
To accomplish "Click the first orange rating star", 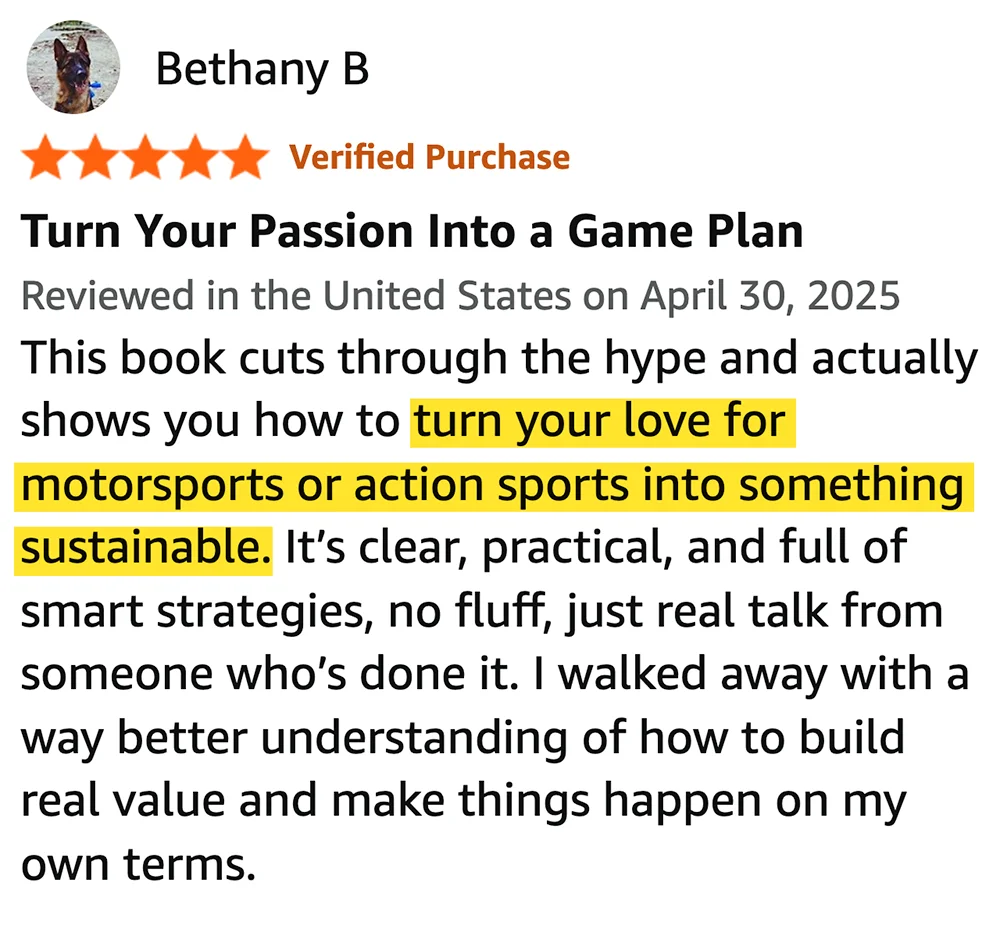I will tap(46, 157).
